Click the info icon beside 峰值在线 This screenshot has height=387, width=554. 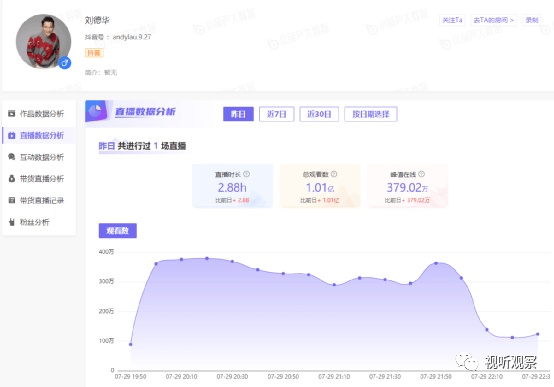(422, 174)
